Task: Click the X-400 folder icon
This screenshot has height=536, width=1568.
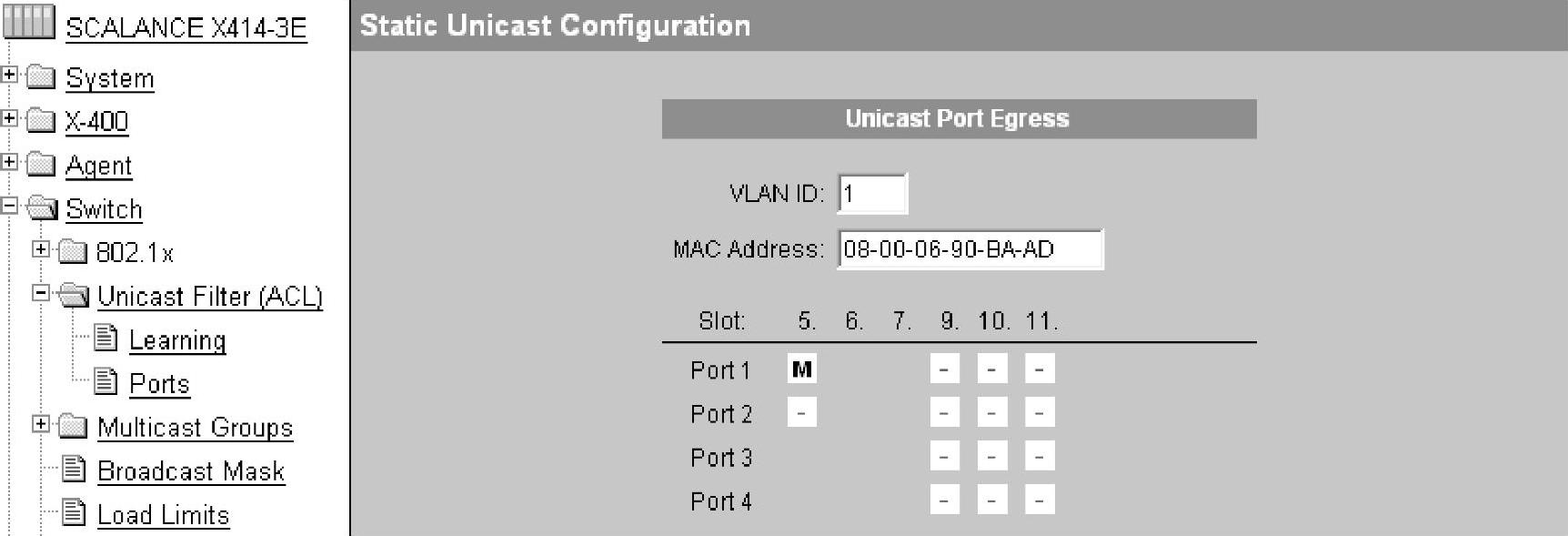Action: click(41, 120)
